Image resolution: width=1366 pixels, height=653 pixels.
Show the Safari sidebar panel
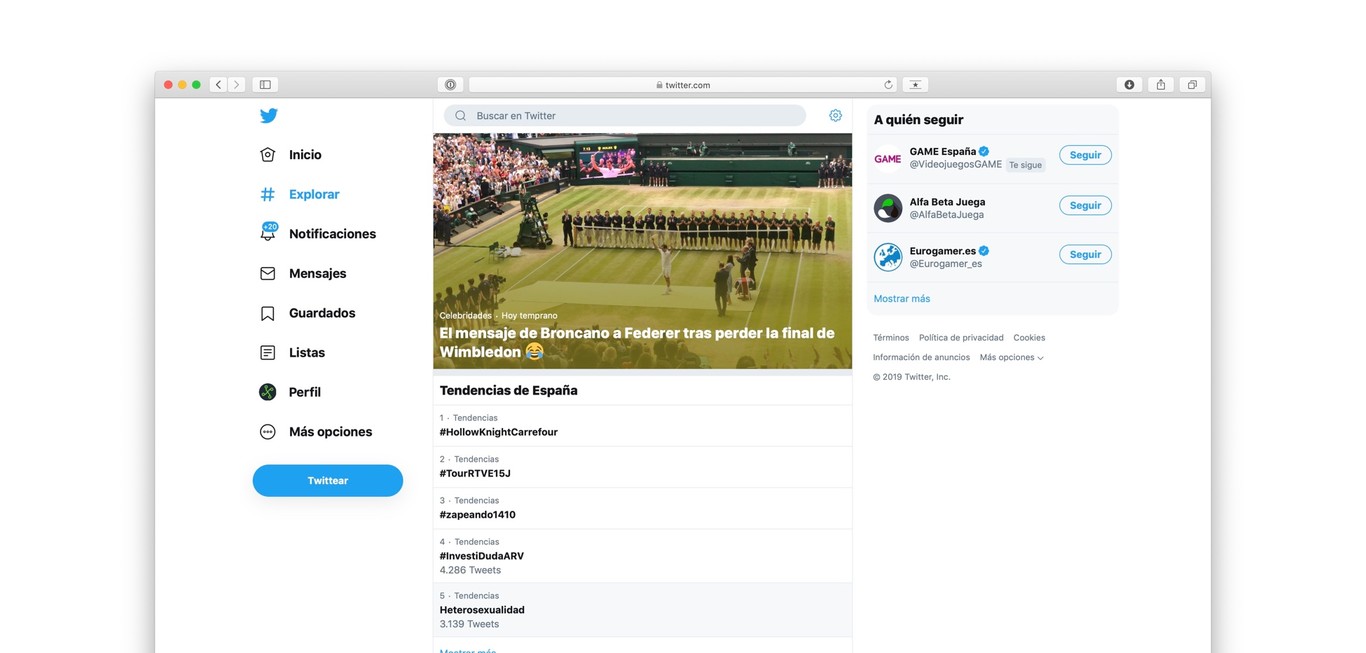264,84
